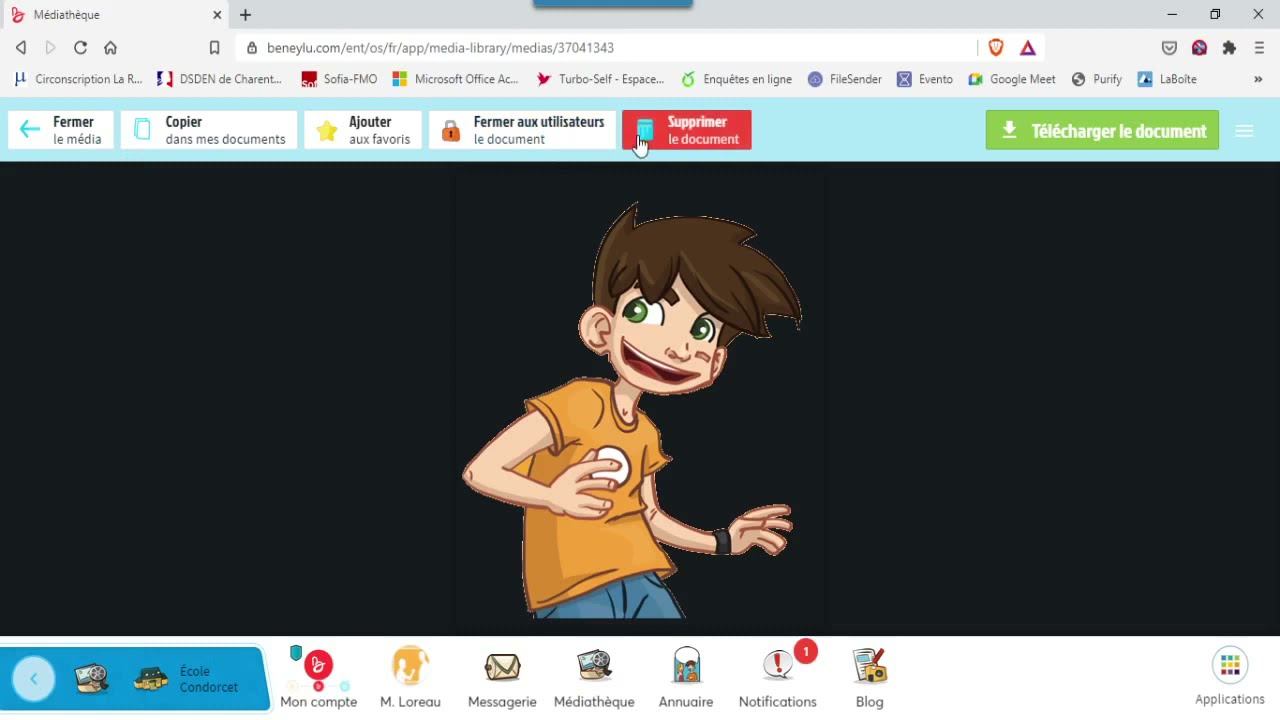Open the Blog app
The image size is (1280, 720).
tap(870, 678)
